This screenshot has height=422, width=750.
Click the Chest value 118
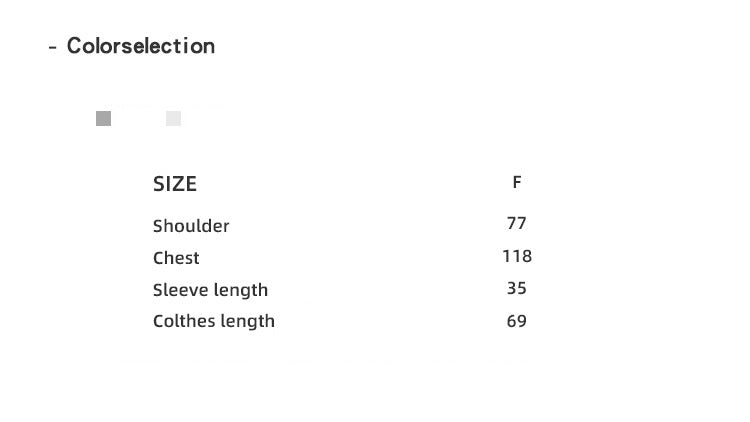coord(517,256)
